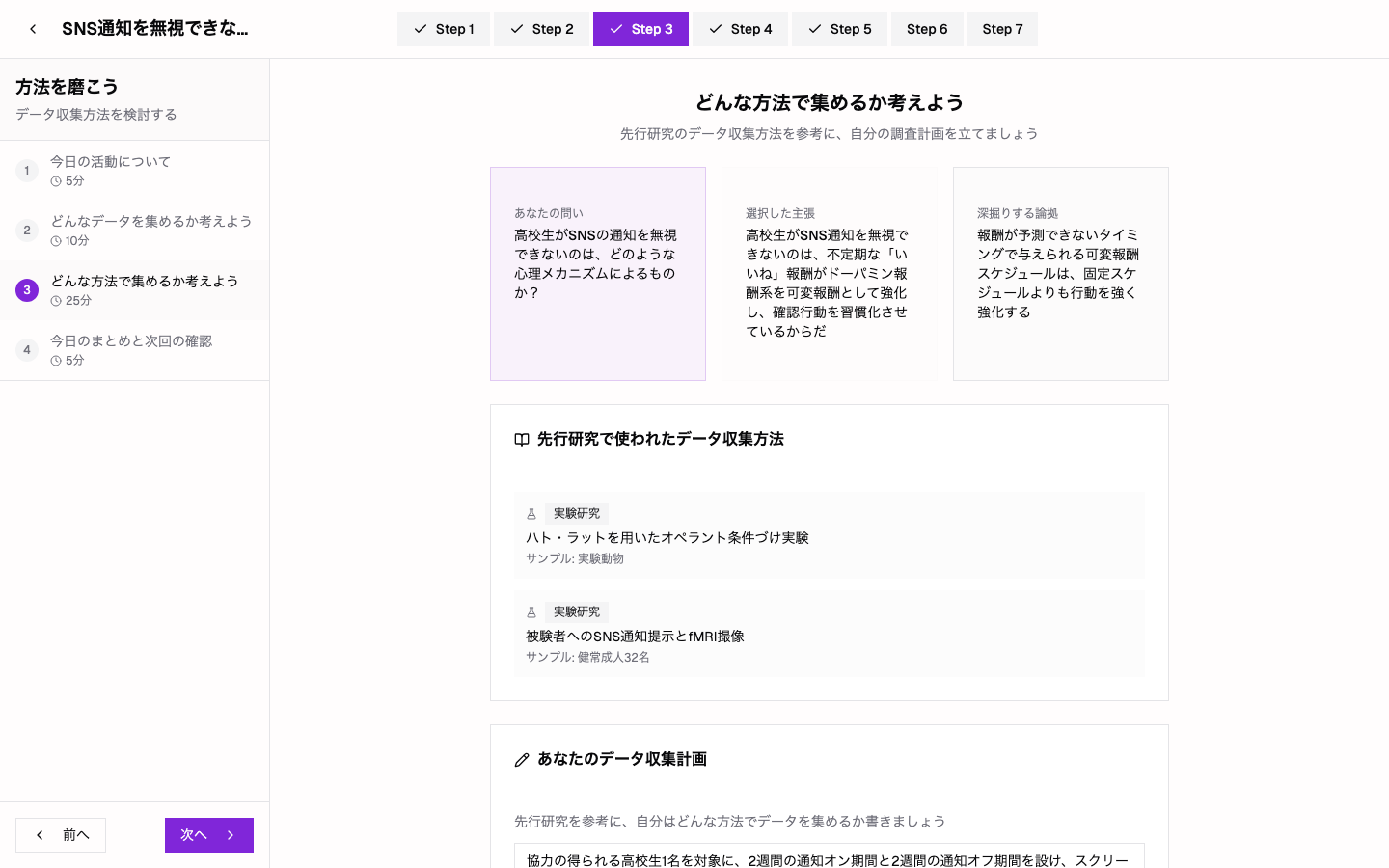Click the number 4 circle in the sidebar
The height and width of the screenshot is (868, 1389).
coord(27,350)
